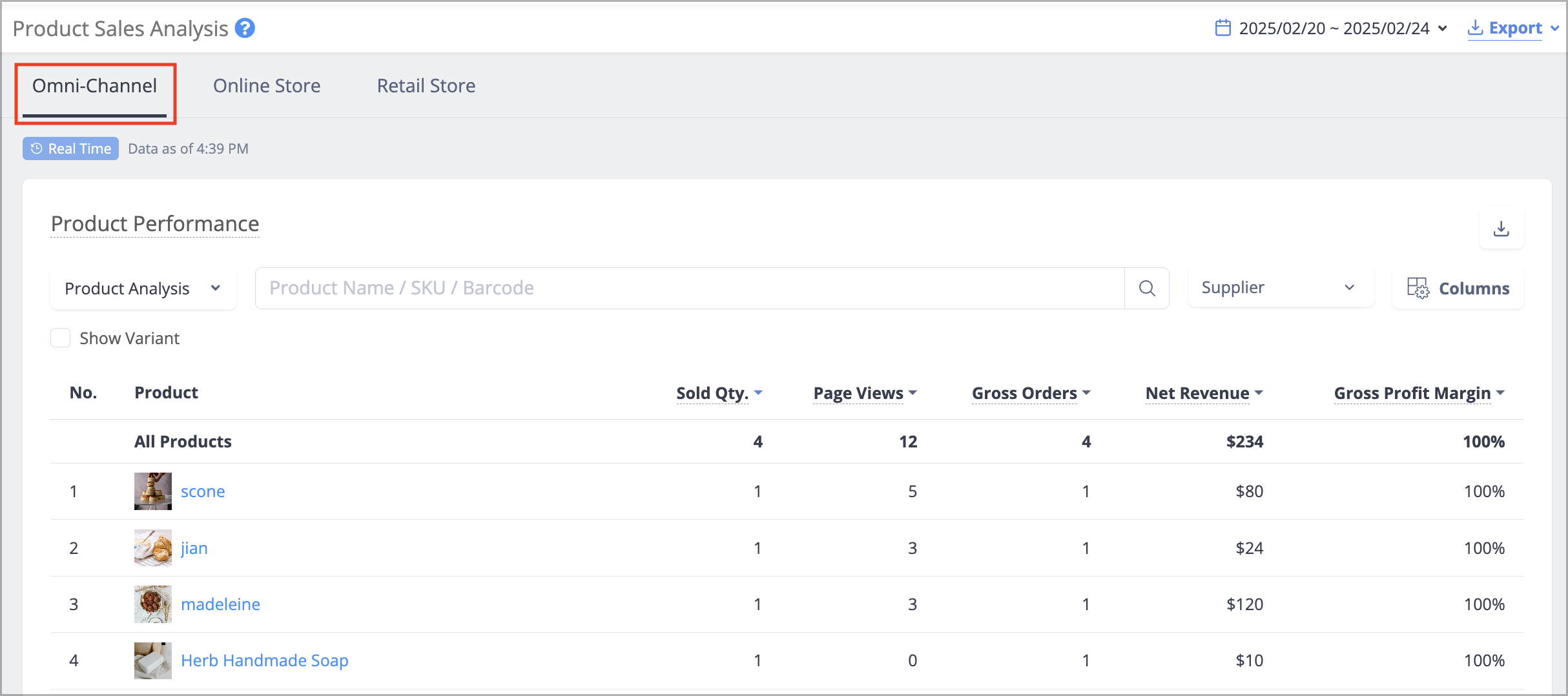Click the calendar icon next to date range
The height and width of the screenshot is (696, 1568).
(1222, 28)
